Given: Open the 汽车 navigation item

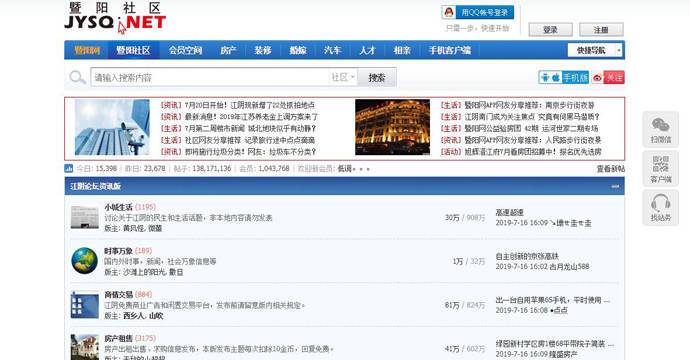Looking at the screenshot, I should click(332, 50).
